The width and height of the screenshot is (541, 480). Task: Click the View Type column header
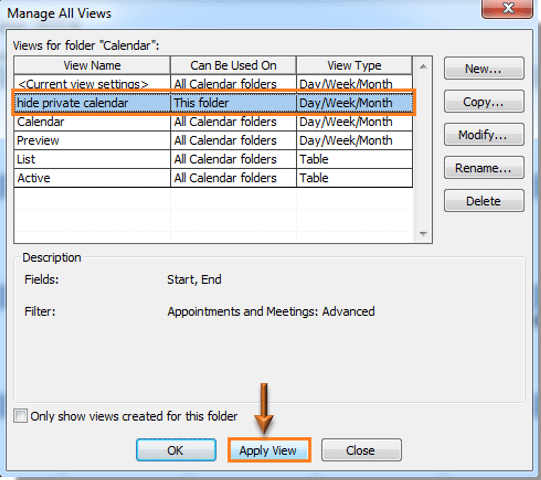point(354,65)
